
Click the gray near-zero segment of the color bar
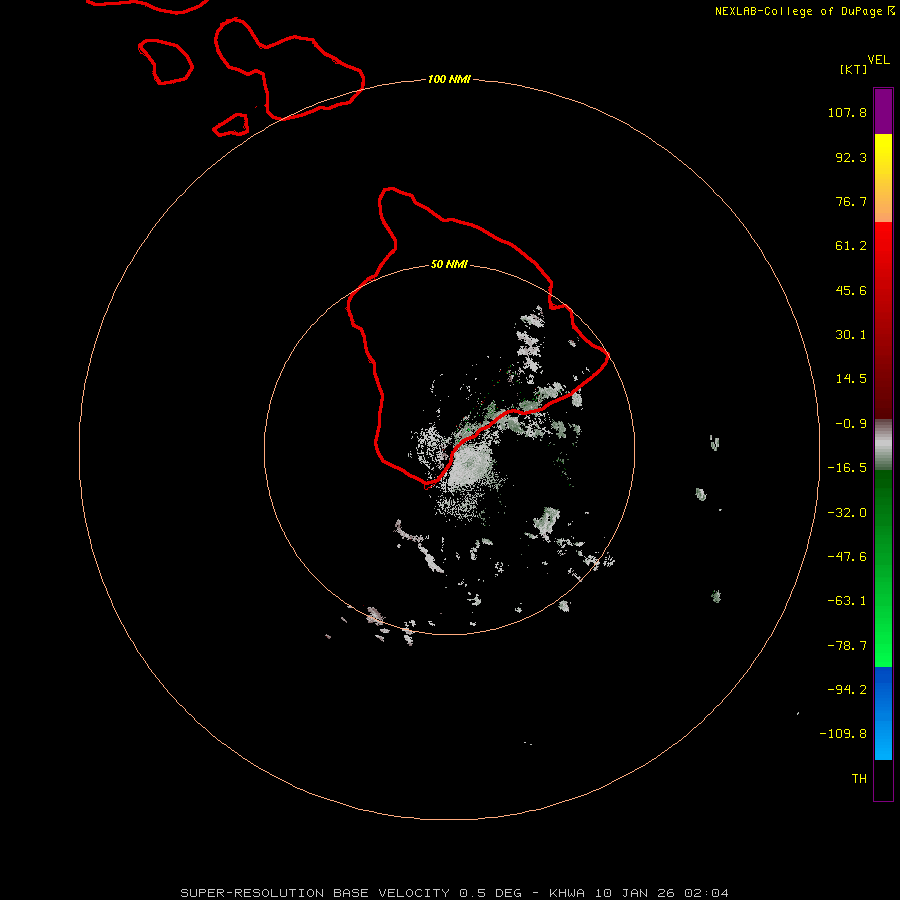[883, 445]
